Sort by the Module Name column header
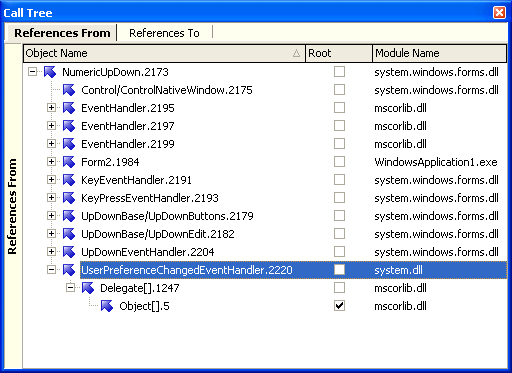512x373 pixels. pos(440,53)
